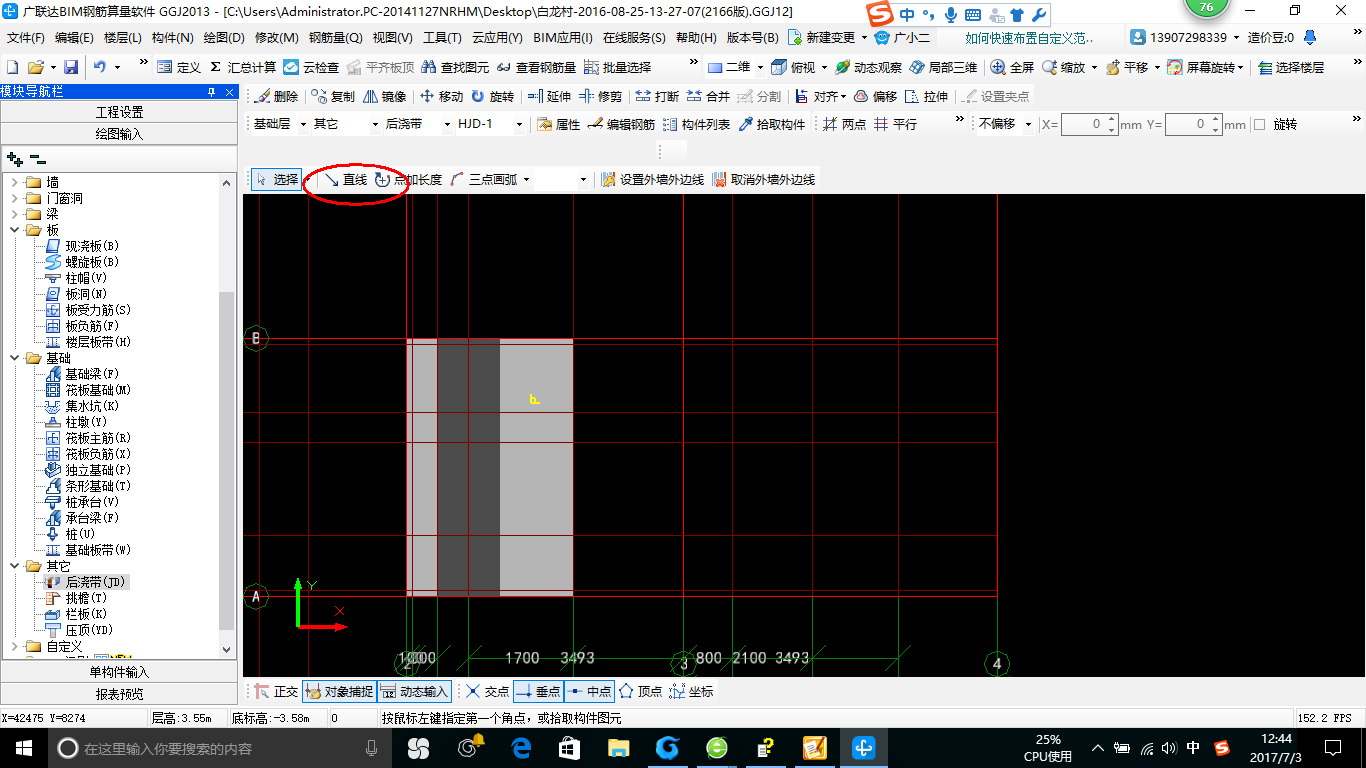1366x768 pixels.
Task: Select the 平行 parallel axis tool
Action: click(895, 124)
